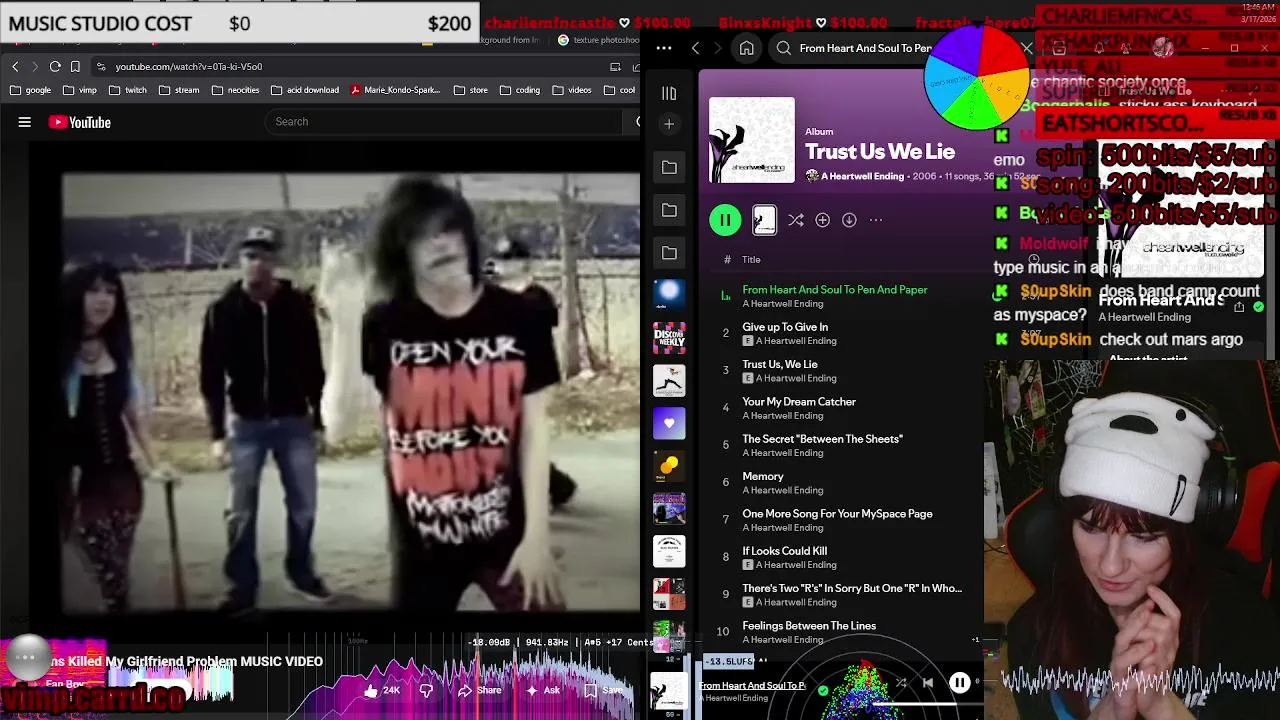The image size is (1280, 720).
Task: Dislike the YouTube video
Action: point(426,690)
